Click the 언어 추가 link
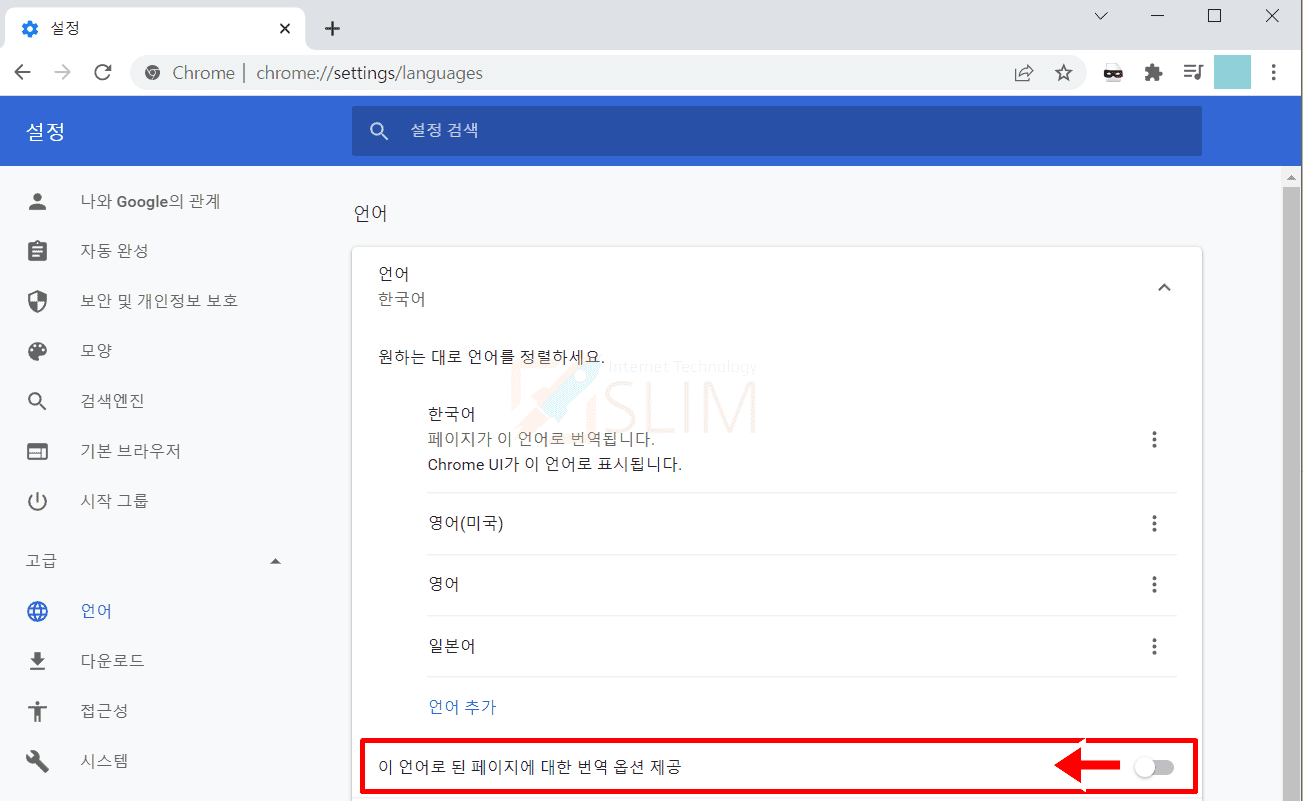Screen dimensions: 1303x801 (x=462, y=707)
